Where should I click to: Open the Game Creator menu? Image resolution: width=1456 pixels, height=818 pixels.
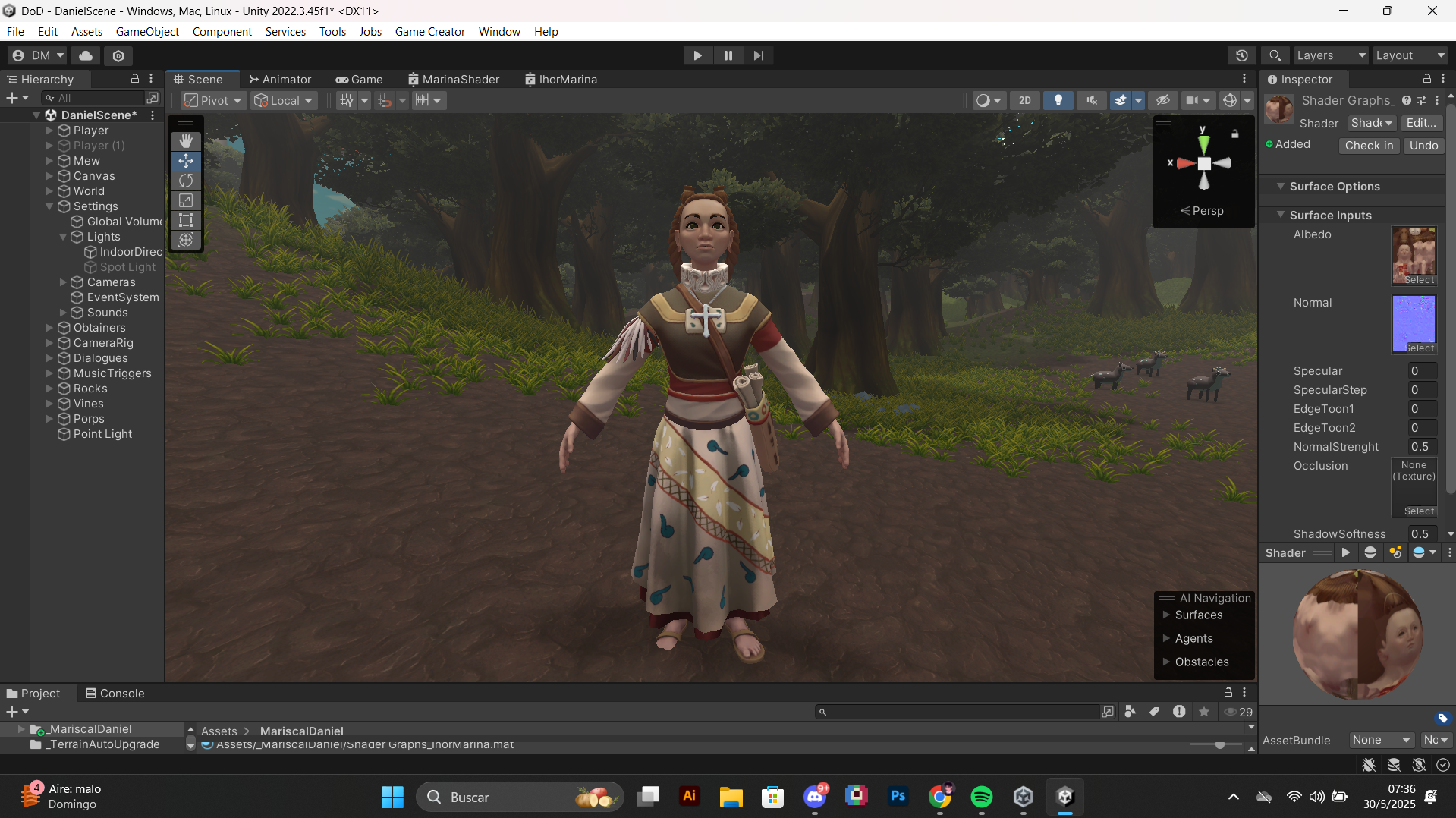click(x=429, y=31)
